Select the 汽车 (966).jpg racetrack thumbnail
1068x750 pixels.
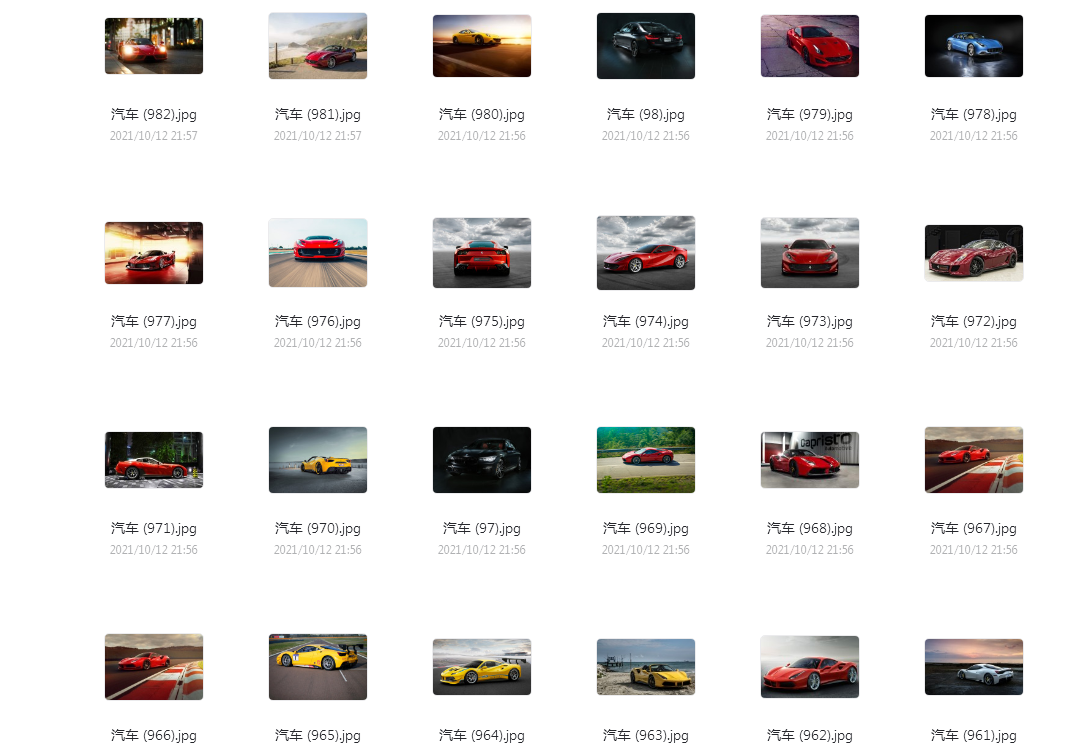pos(154,667)
